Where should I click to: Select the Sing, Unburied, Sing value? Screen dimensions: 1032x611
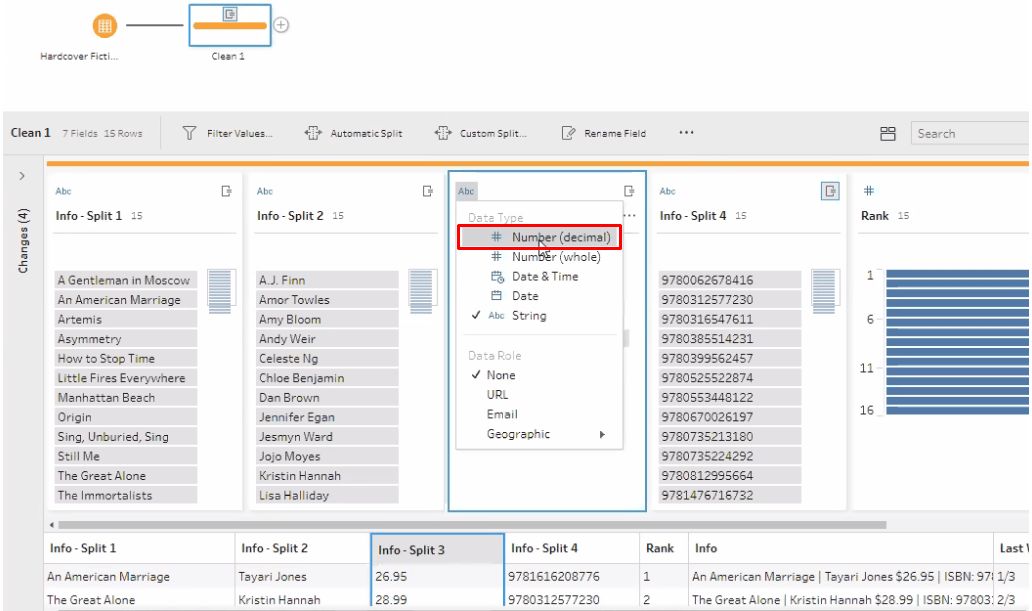point(126,437)
